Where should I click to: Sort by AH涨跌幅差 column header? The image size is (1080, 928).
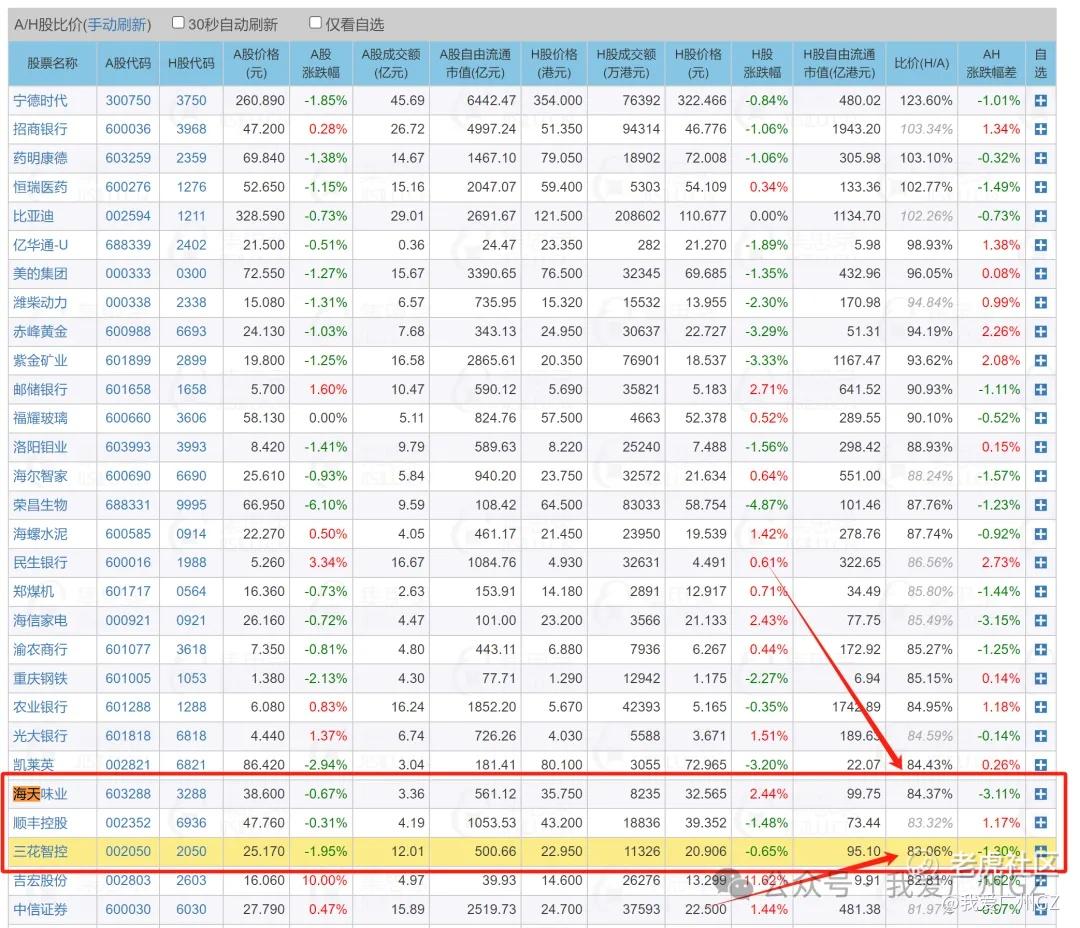click(991, 63)
